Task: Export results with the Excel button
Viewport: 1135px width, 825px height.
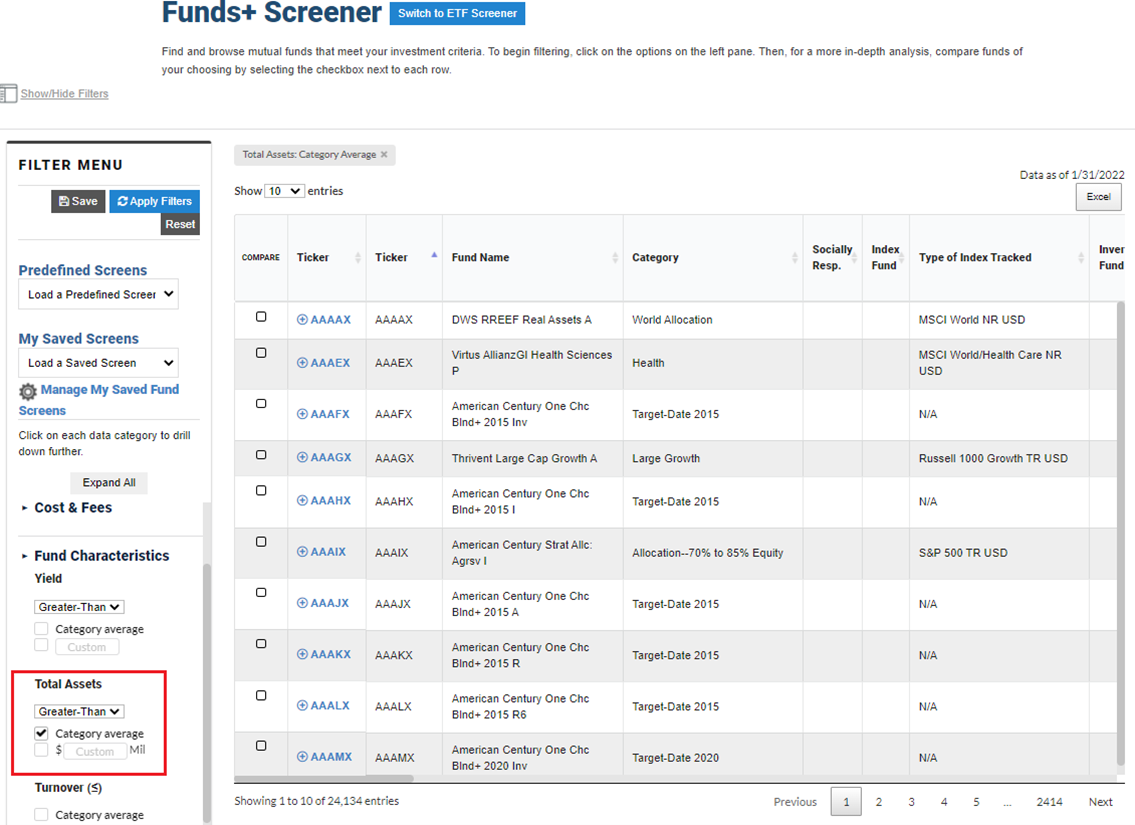Action: pyautogui.click(x=1098, y=197)
